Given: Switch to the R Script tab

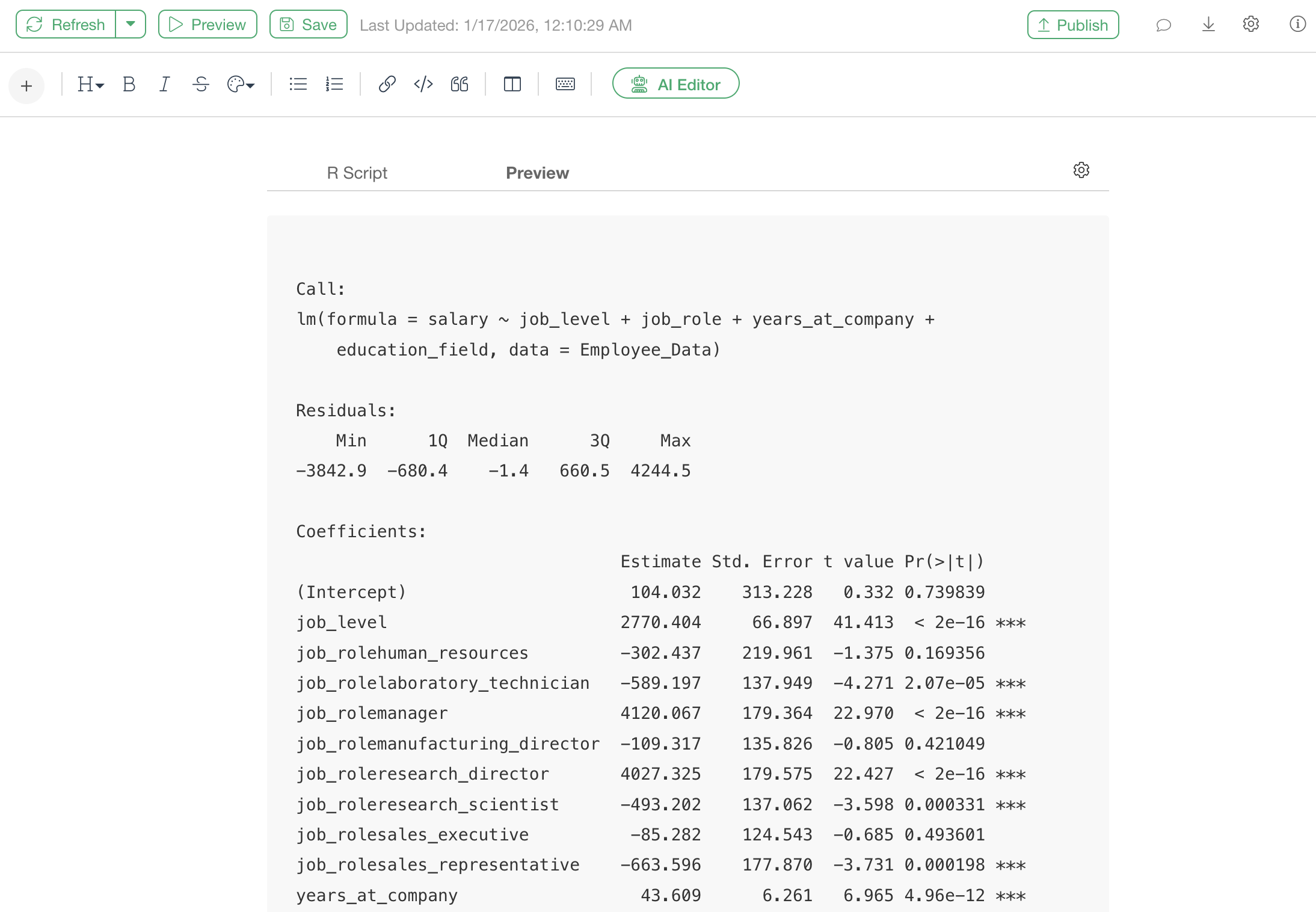Looking at the screenshot, I should (x=357, y=173).
